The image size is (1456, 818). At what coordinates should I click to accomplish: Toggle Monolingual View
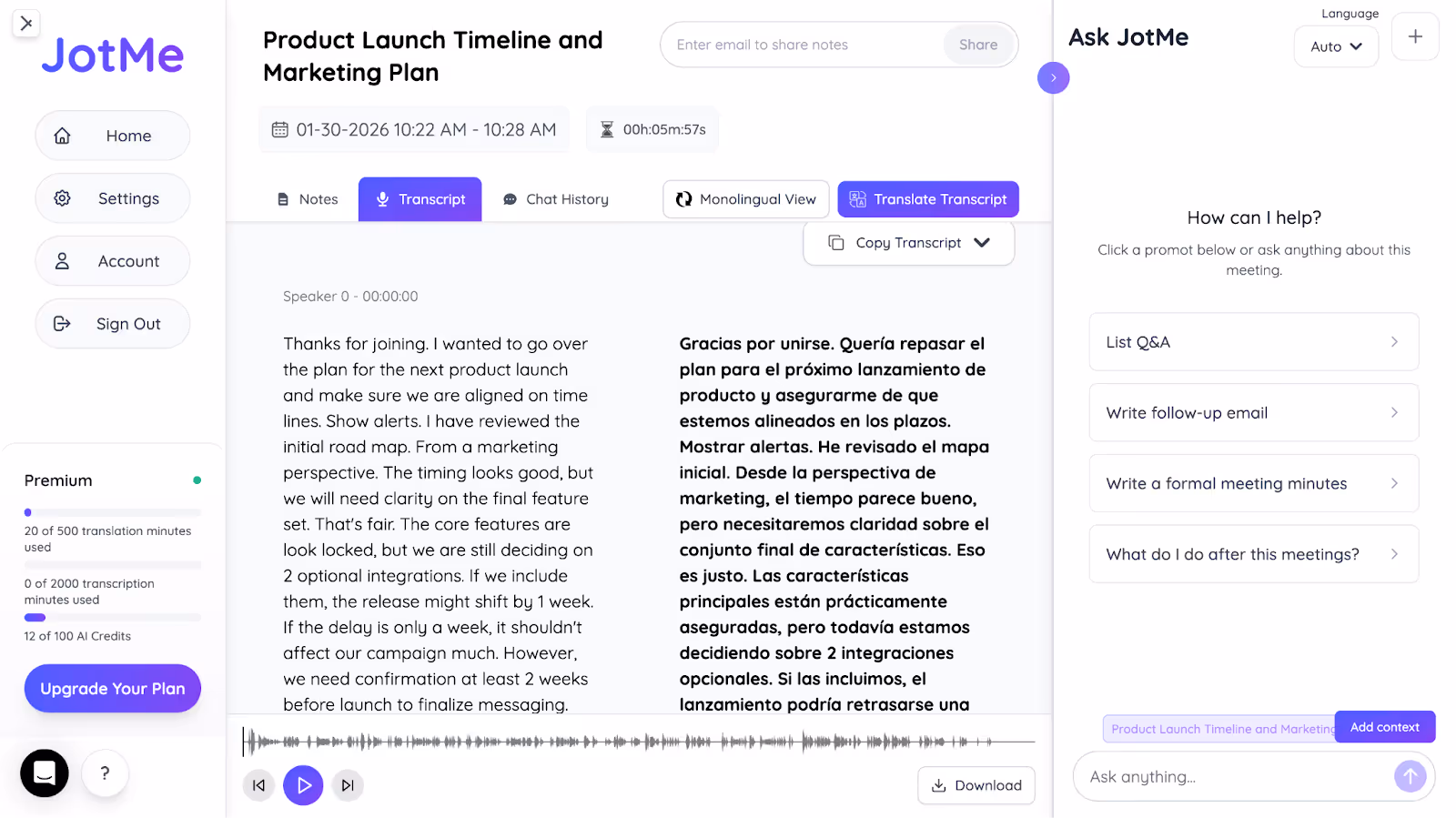pyautogui.click(x=746, y=199)
